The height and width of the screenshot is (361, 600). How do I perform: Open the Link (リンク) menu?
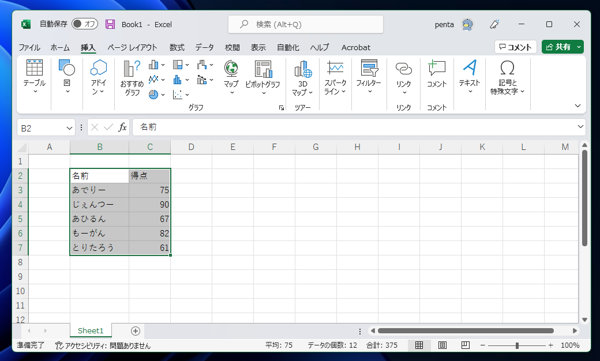tap(404, 78)
